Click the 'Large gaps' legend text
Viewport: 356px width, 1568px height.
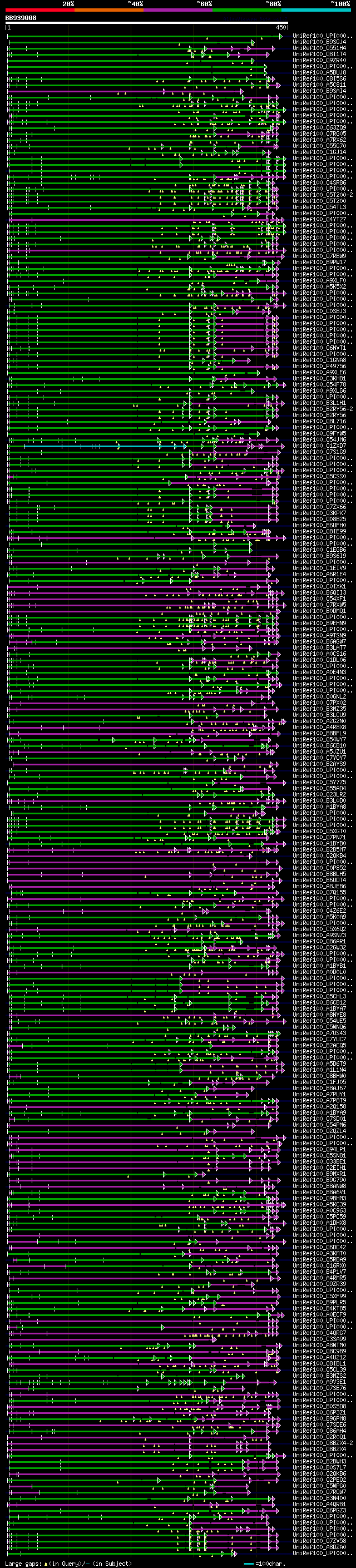tap(24, 1563)
